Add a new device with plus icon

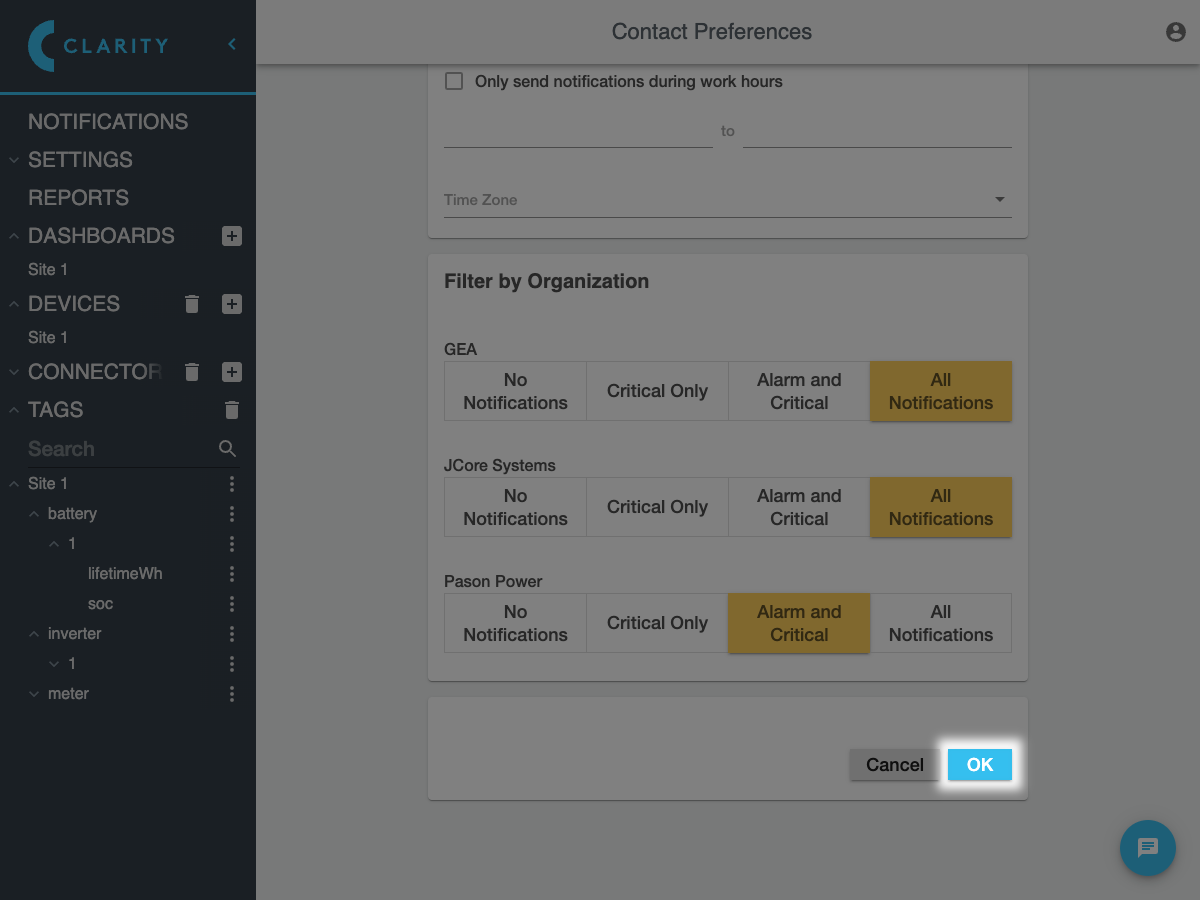pyautogui.click(x=231, y=304)
